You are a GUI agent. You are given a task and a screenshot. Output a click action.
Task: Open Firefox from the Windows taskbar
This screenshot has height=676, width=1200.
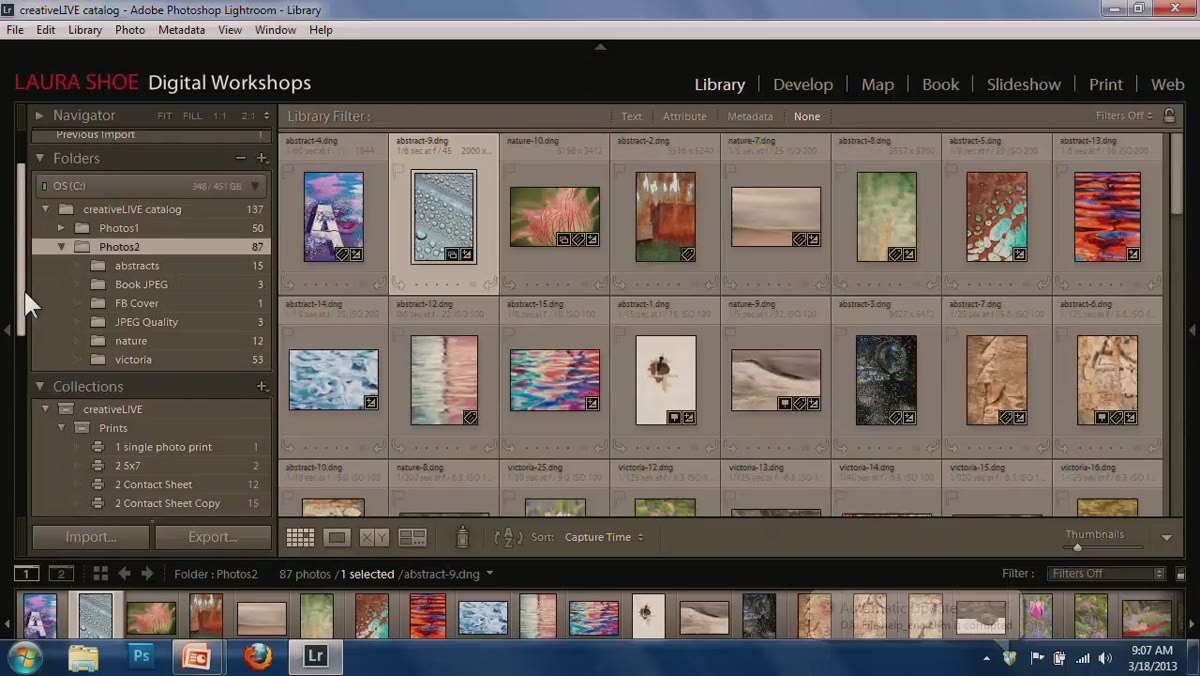click(x=258, y=656)
